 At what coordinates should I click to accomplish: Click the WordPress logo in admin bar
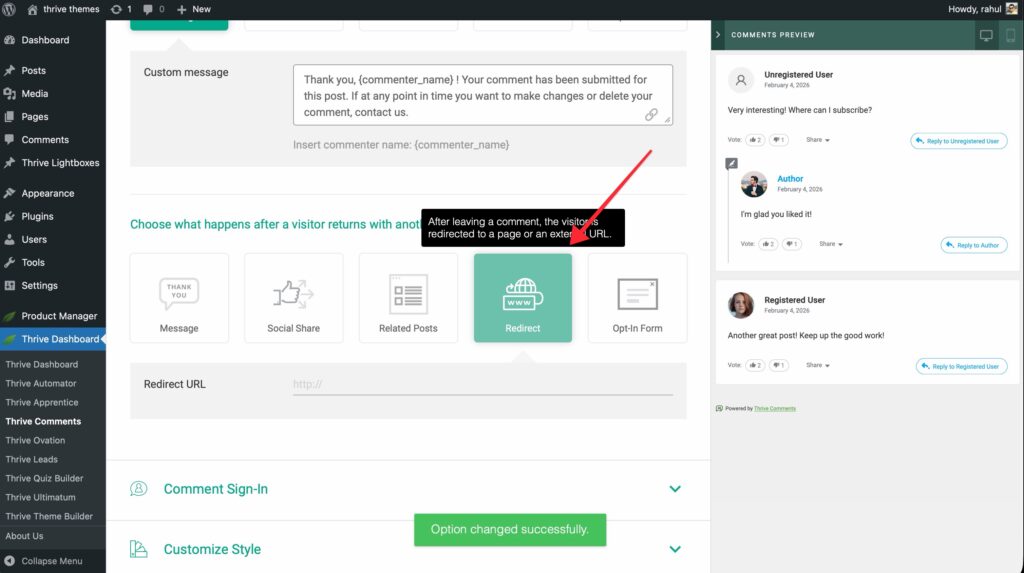click(x=9, y=9)
